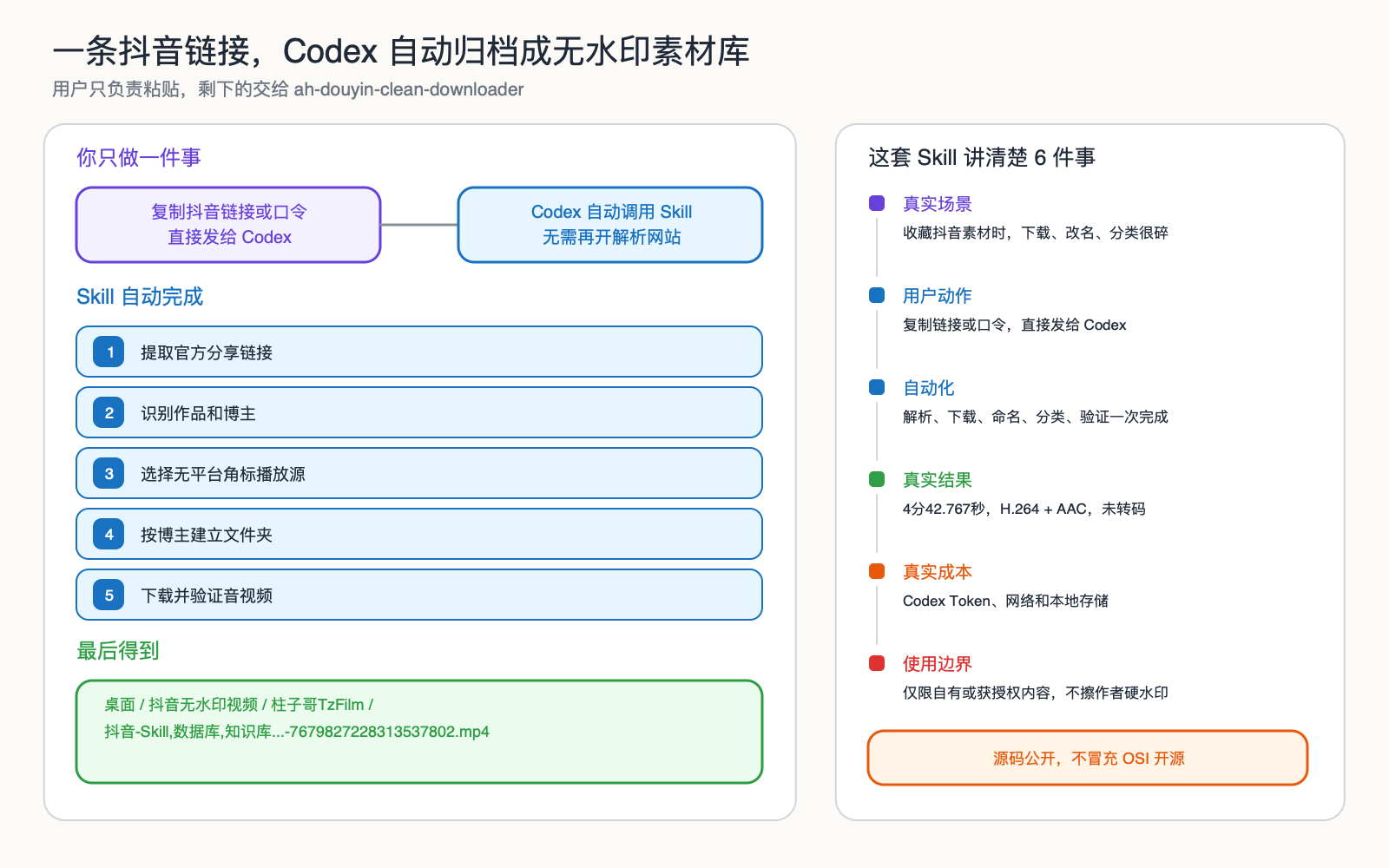The width and height of the screenshot is (1389, 868).
Task: Click the text 4分42.767秒，H.264 + AAC，未转码
Action: [x=1024, y=509]
